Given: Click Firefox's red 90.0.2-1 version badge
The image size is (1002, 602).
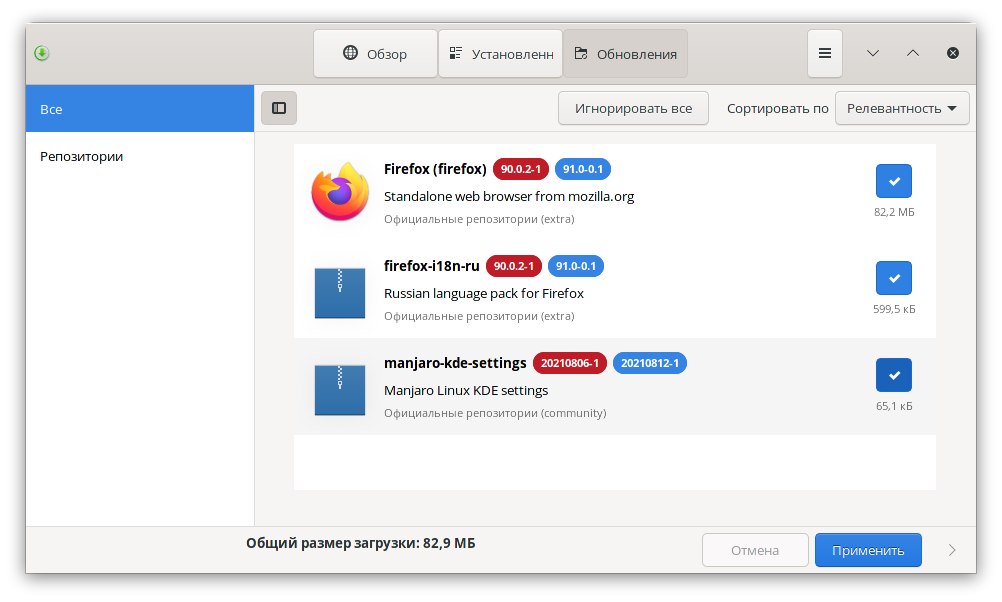Looking at the screenshot, I should pyautogui.click(x=521, y=169).
